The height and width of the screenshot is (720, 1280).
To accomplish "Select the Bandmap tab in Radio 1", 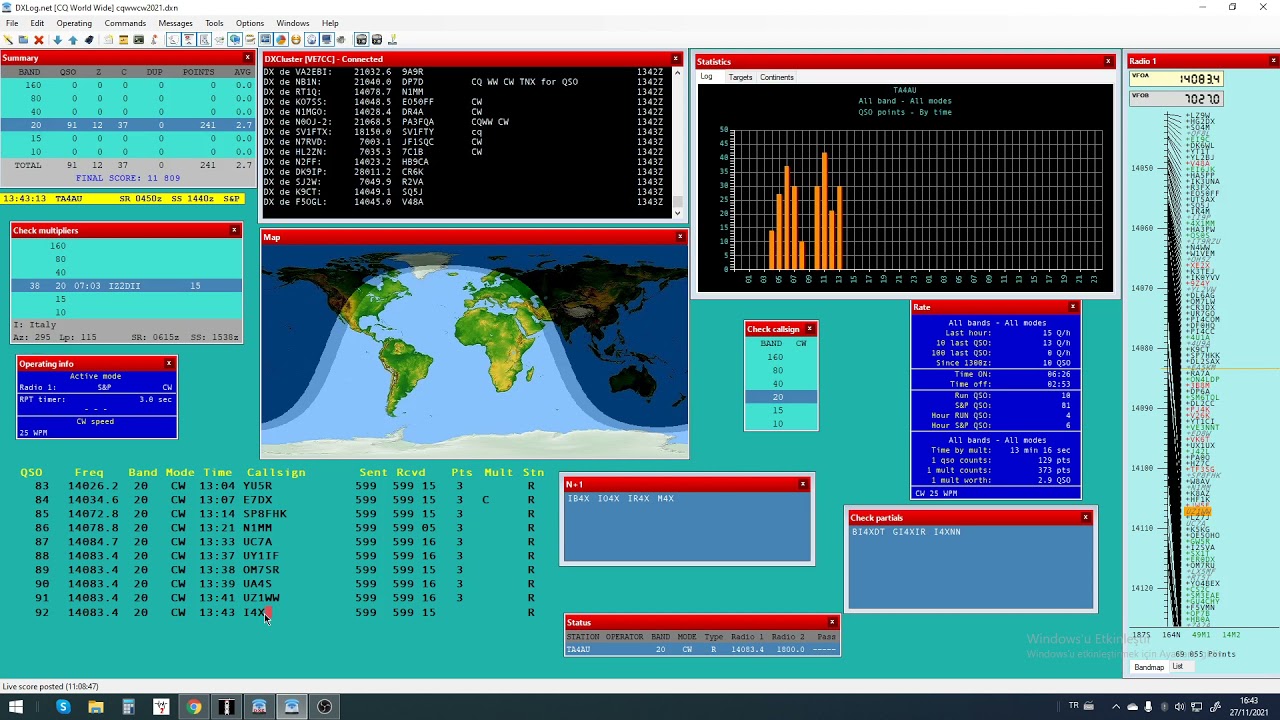I will click(1149, 667).
